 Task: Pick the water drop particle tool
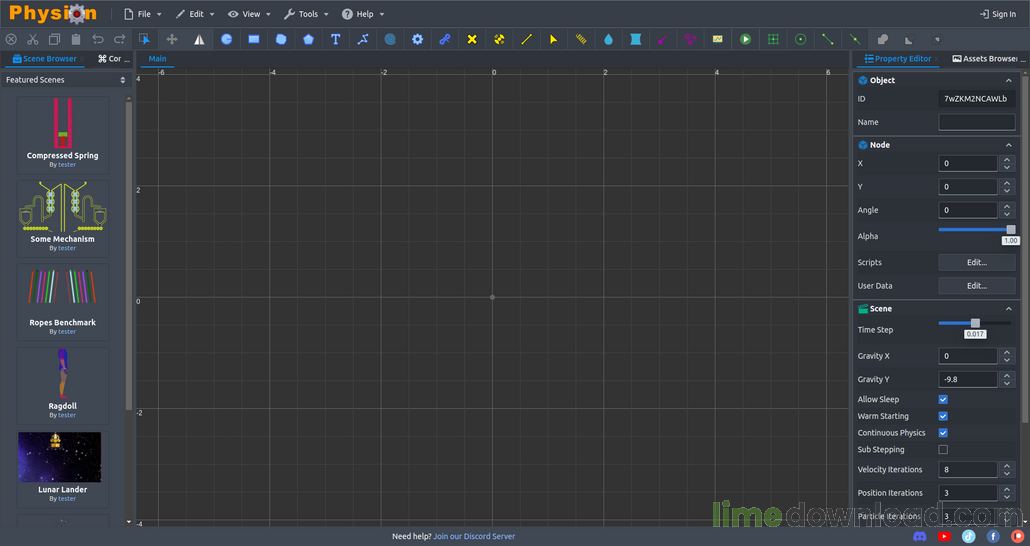(608, 39)
